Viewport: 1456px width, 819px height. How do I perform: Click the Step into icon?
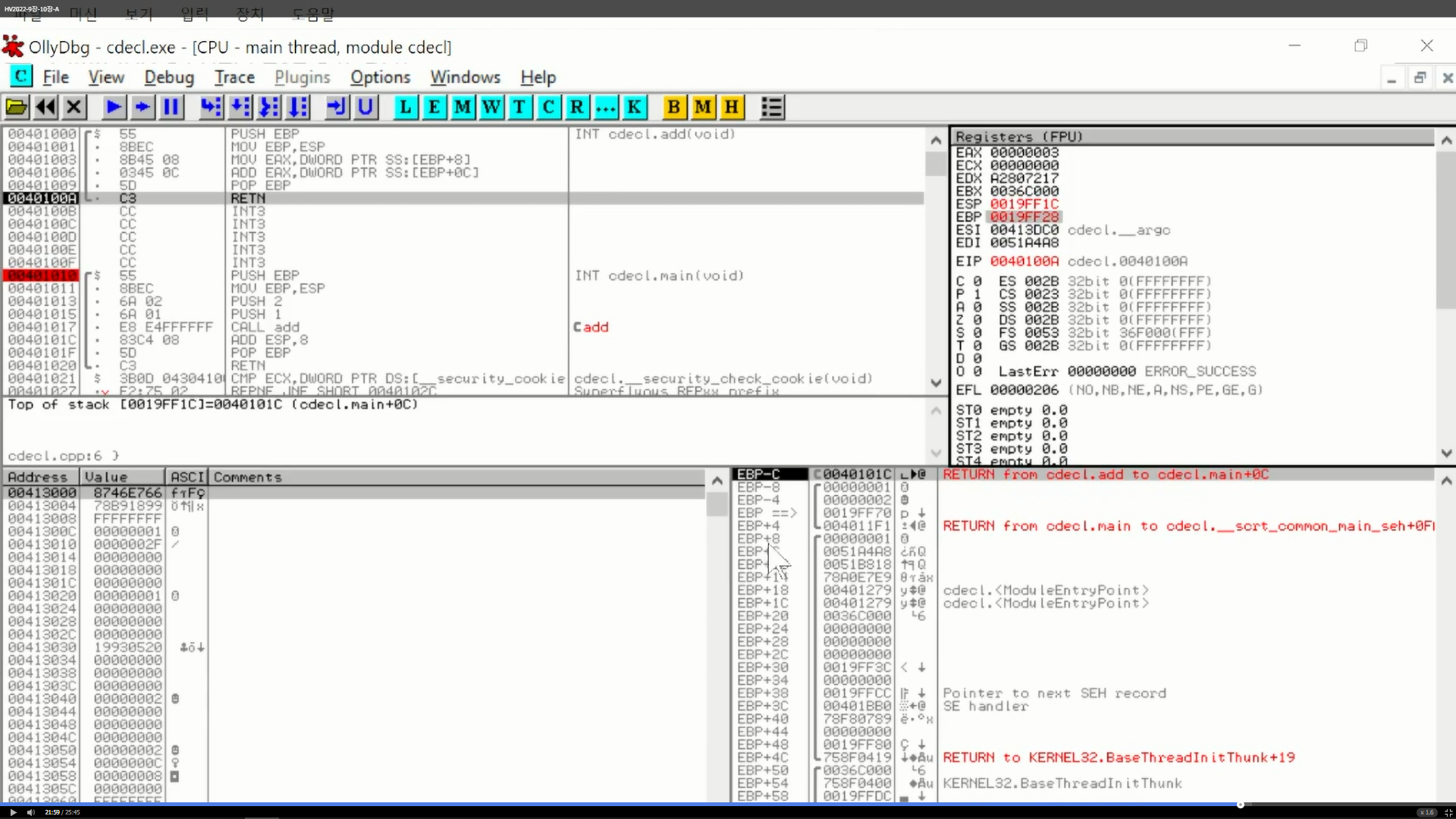[x=211, y=107]
